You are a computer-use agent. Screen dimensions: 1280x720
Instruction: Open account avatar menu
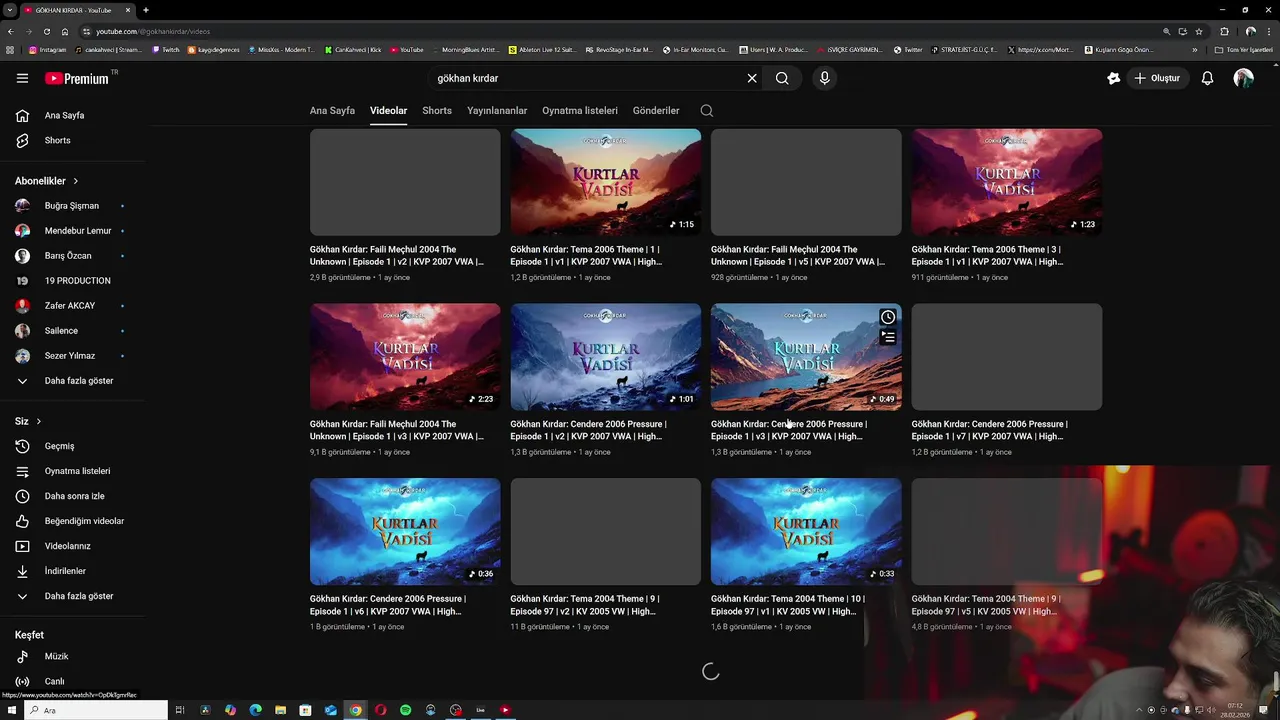(x=1243, y=78)
